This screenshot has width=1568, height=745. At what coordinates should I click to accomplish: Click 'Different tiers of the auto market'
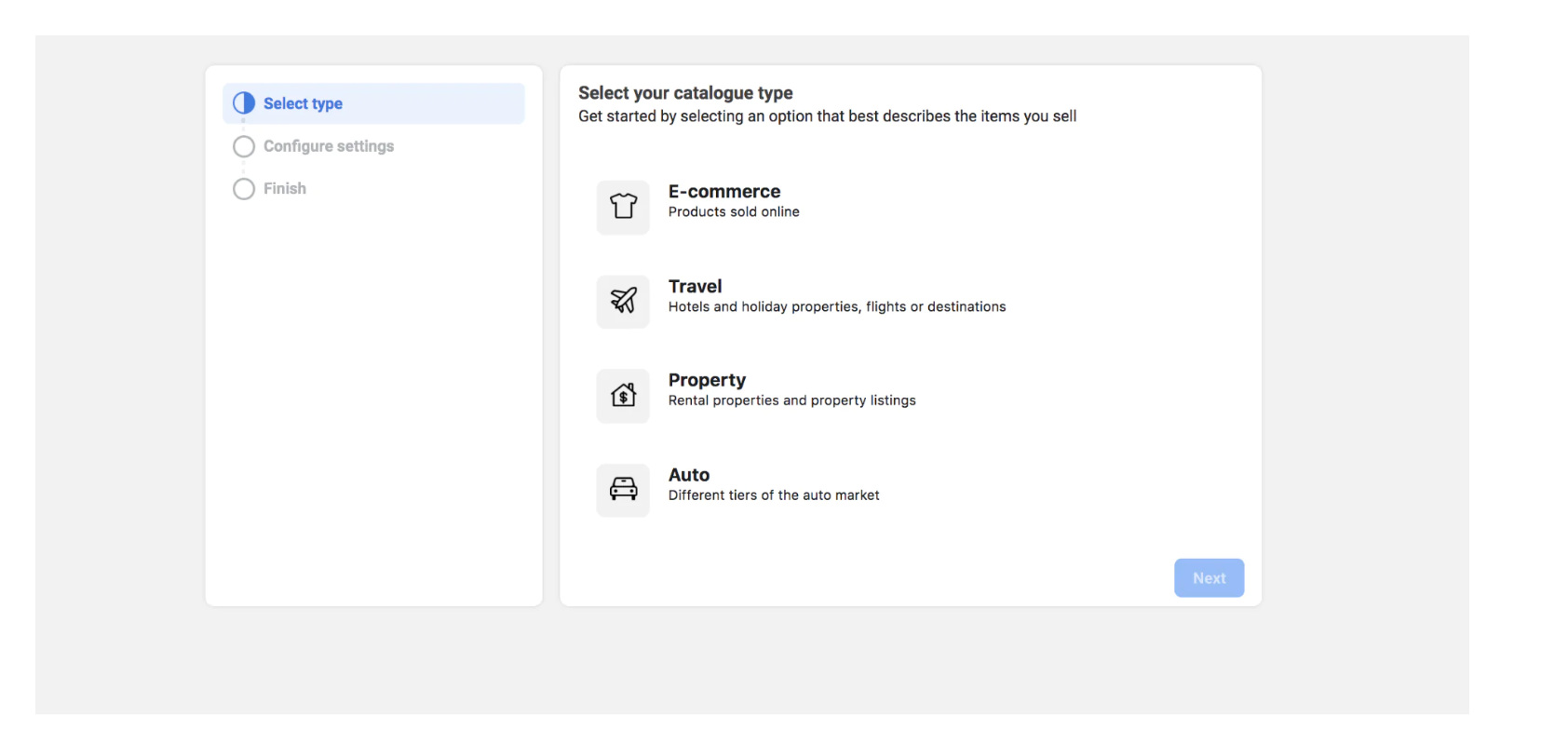click(x=773, y=495)
